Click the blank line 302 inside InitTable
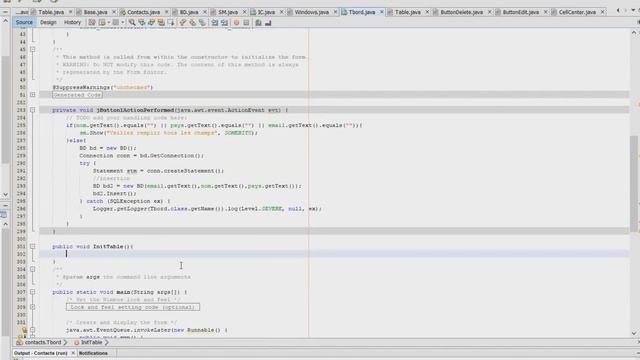The width and height of the screenshot is (640, 360). pyautogui.click(x=334, y=254)
